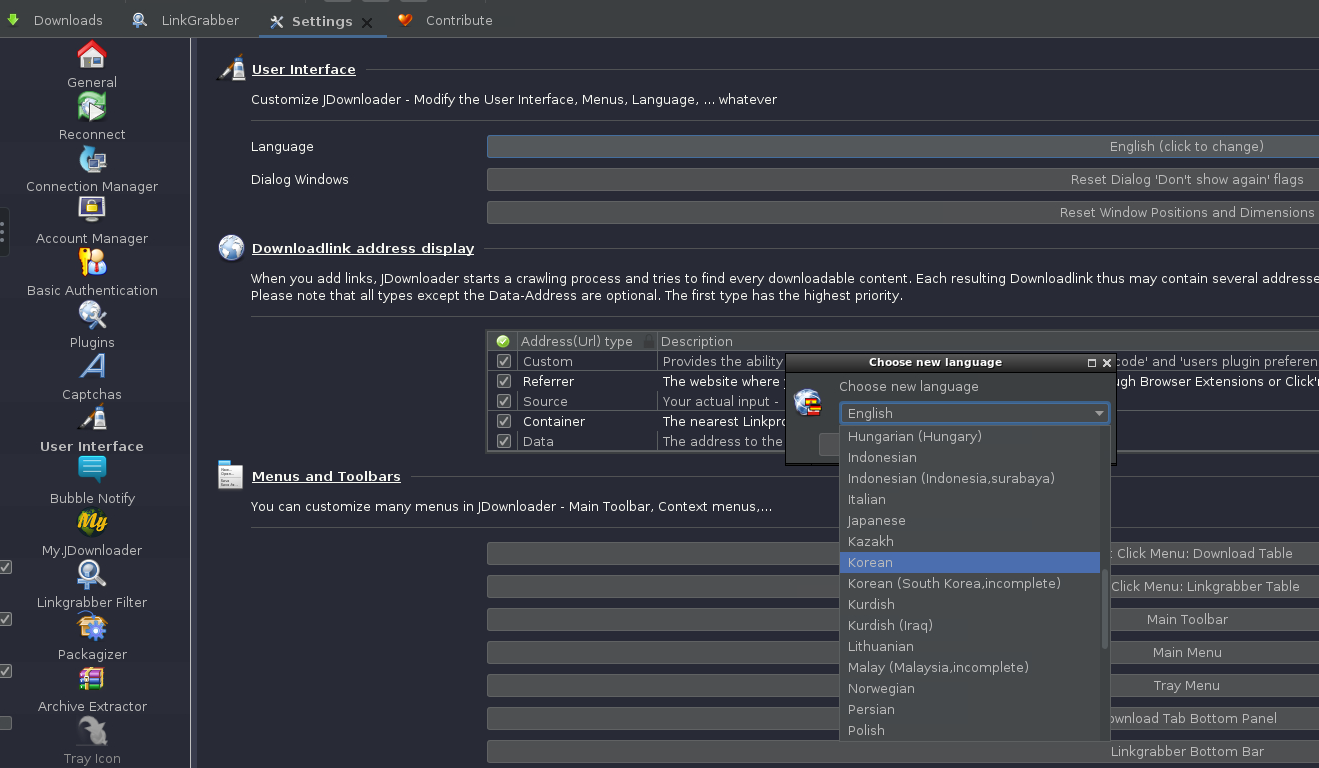Pick Kurdish (Iraq) from the list
This screenshot has width=1319, height=768.
pos(970,625)
